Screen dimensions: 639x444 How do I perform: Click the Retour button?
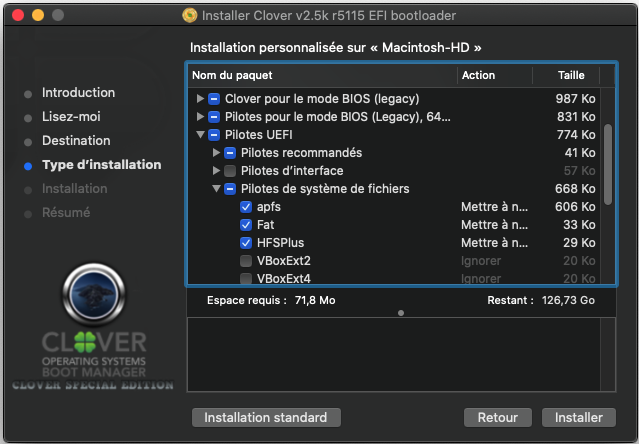pyautogui.click(x=498, y=418)
